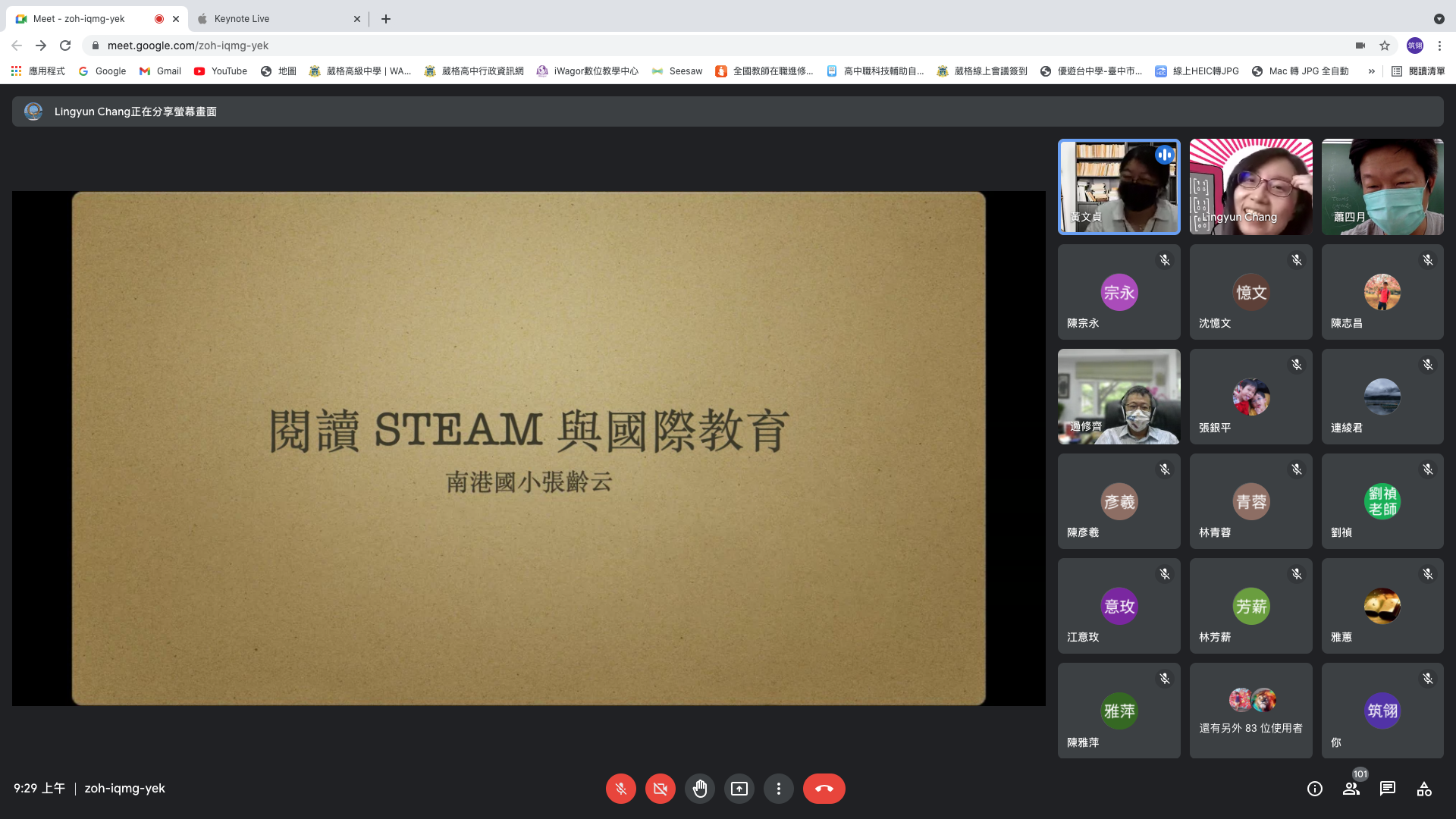The width and height of the screenshot is (1456, 819).
Task: Click the raise hand icon
Action: tap(699, 789)
